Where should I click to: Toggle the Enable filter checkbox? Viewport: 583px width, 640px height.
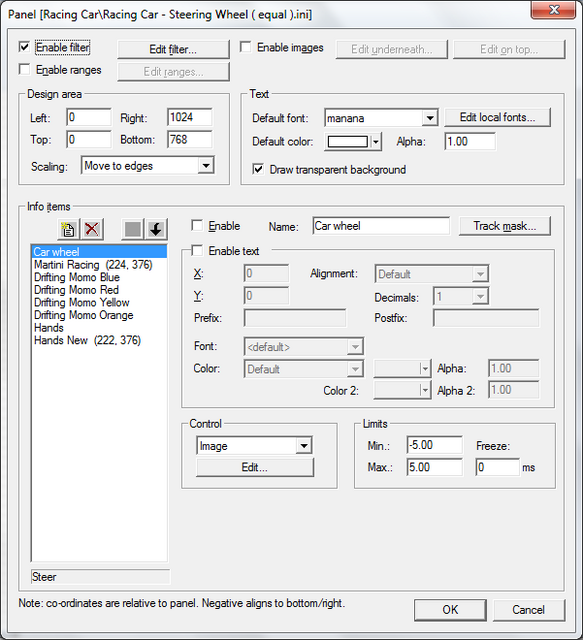24,47
